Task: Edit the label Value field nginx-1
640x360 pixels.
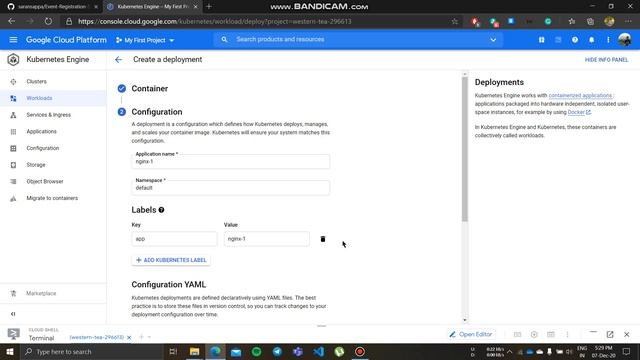Action: pos(267,239)
